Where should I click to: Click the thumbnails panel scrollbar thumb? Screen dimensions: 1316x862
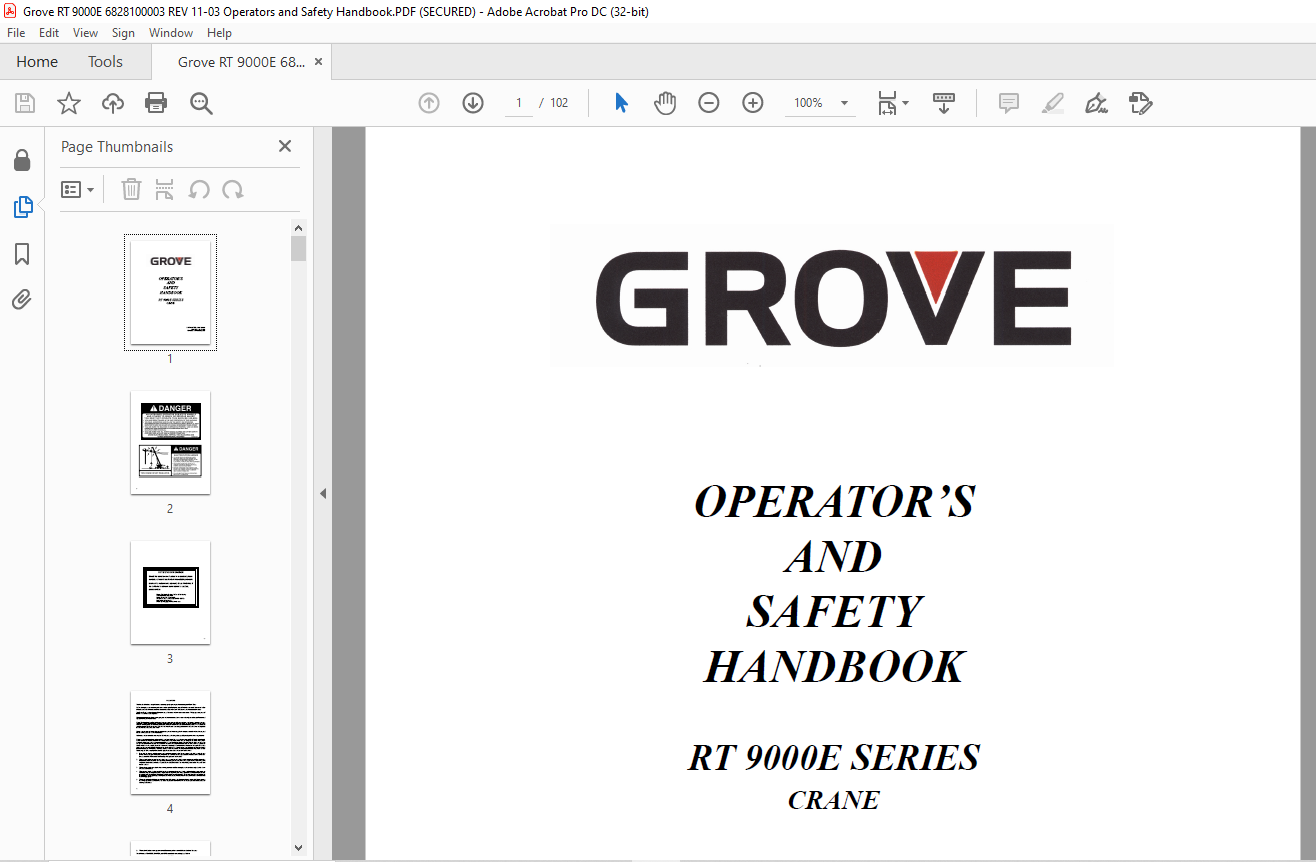pos(298,248)
